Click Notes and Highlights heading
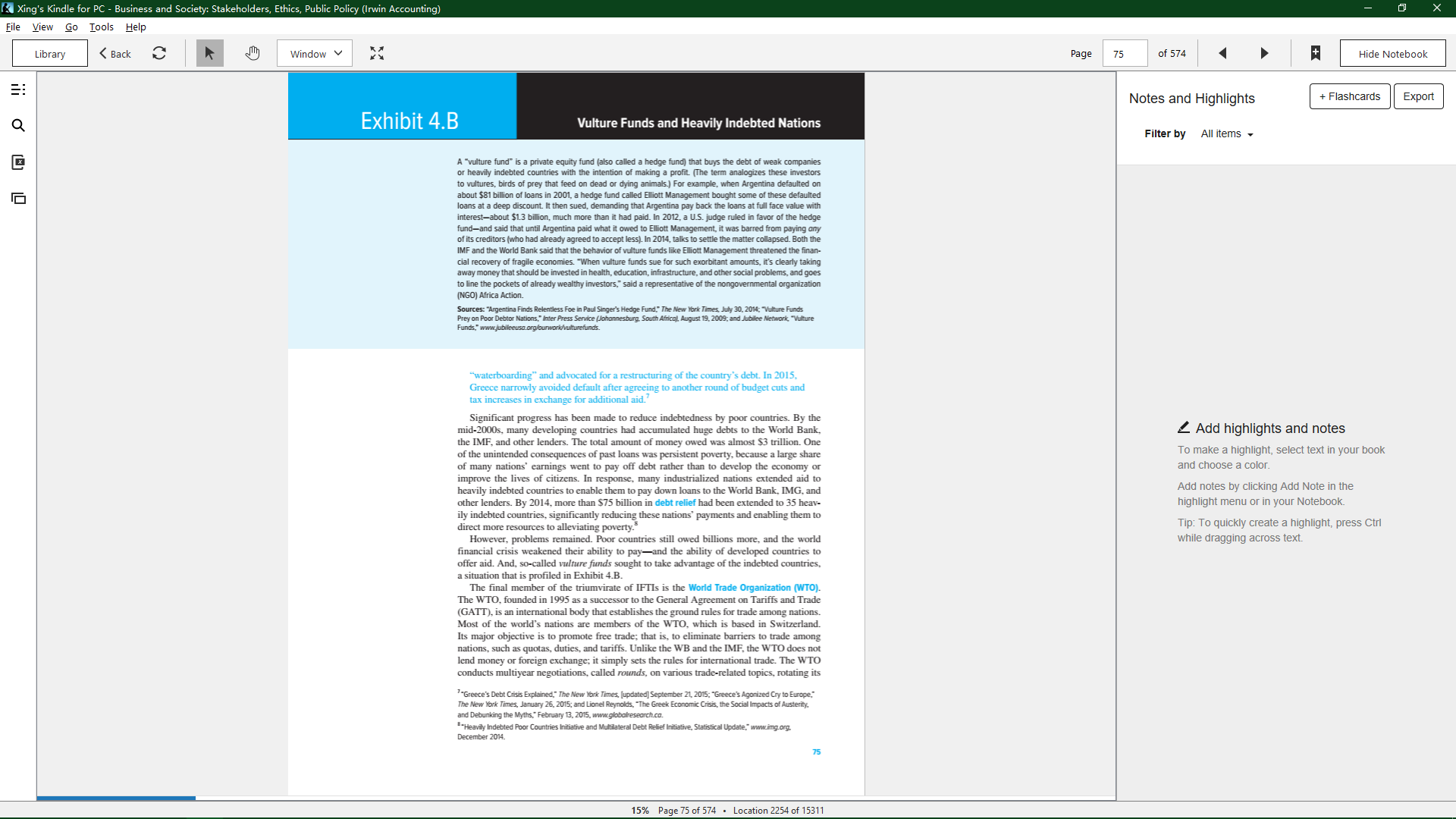Viewport: 1456px width, 819px height. click(x=1191, y=99)
